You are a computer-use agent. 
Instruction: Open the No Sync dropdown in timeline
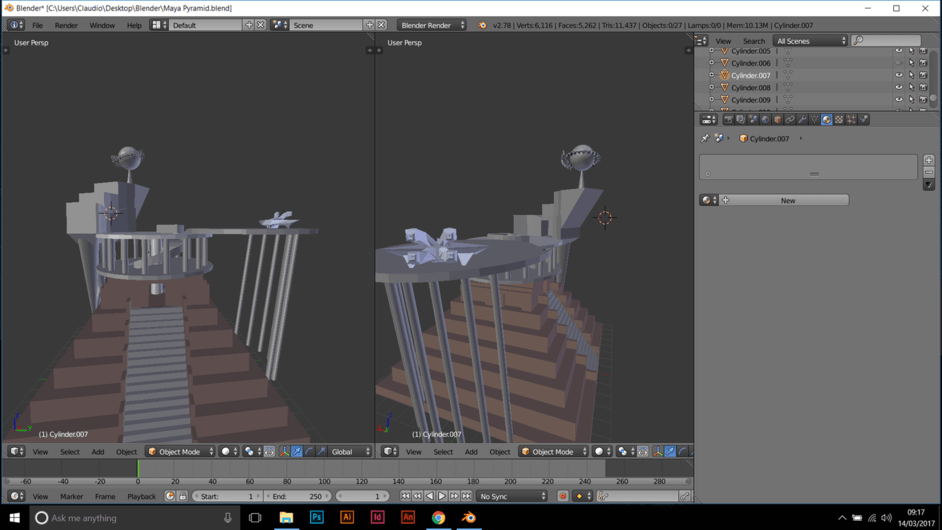(512, 496)
